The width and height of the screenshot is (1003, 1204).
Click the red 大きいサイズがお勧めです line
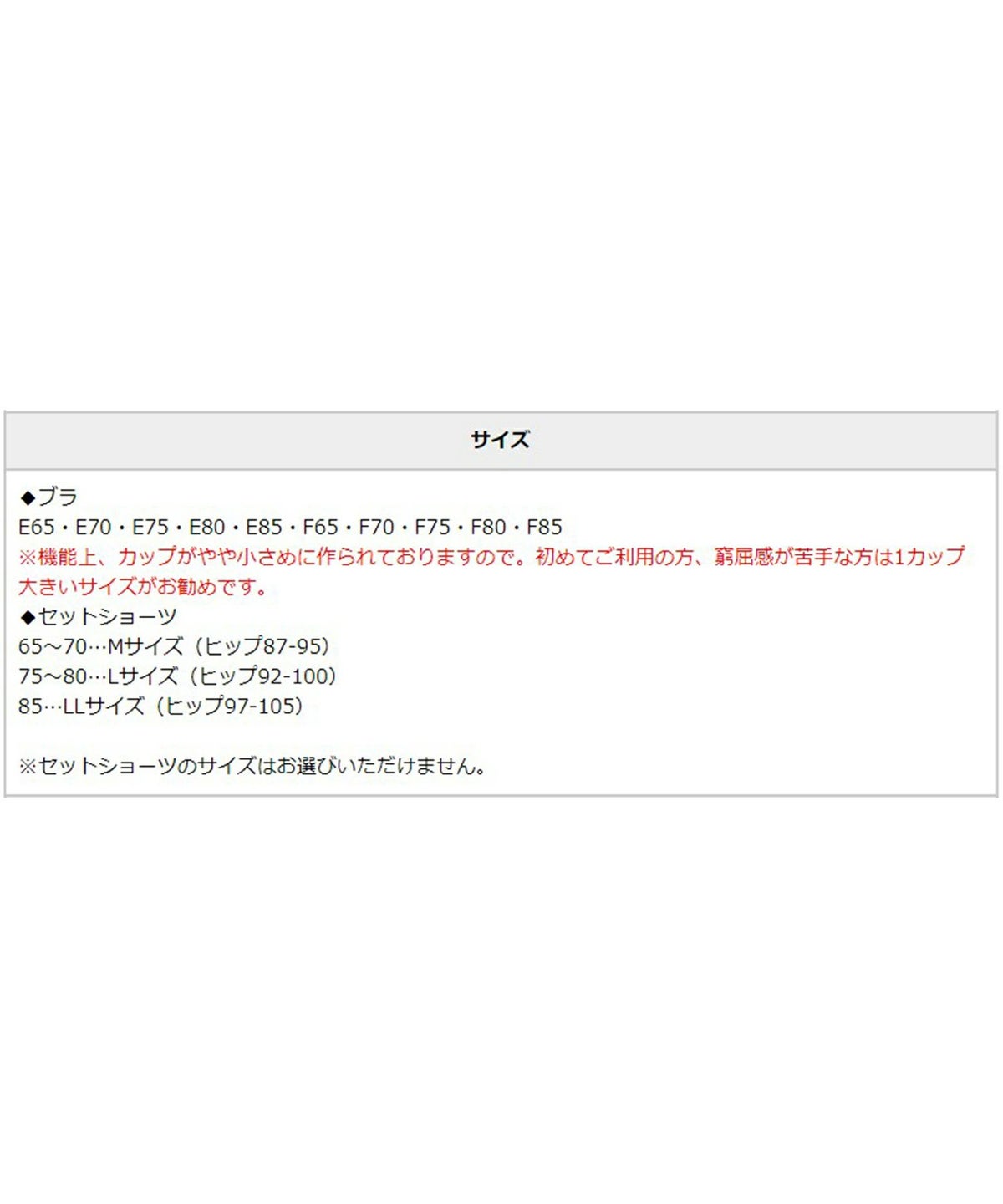(x=143, y=587)
